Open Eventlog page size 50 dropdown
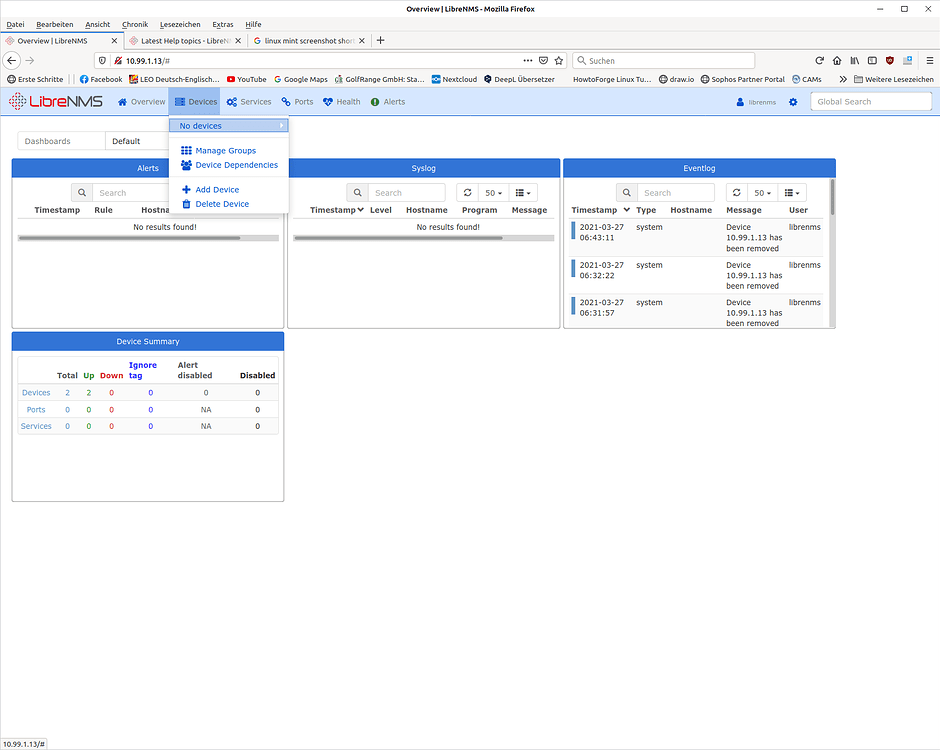 pos(762,192)
